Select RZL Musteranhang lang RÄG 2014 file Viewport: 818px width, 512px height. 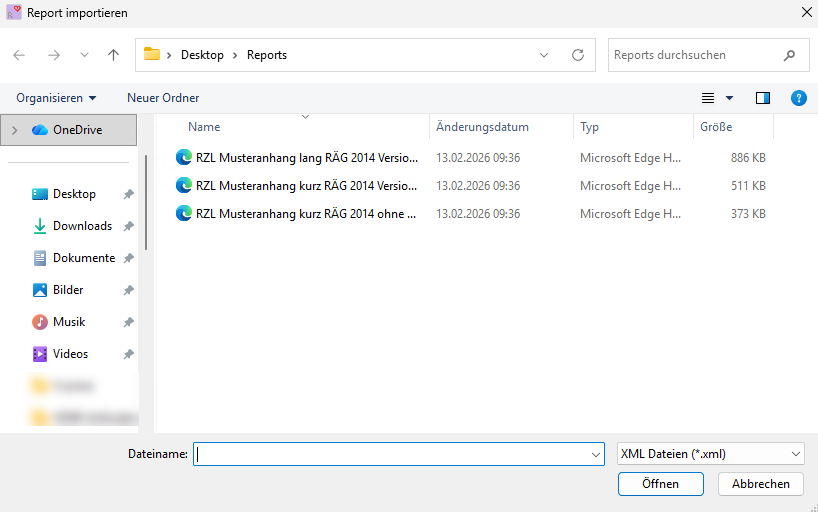[305, 158]
